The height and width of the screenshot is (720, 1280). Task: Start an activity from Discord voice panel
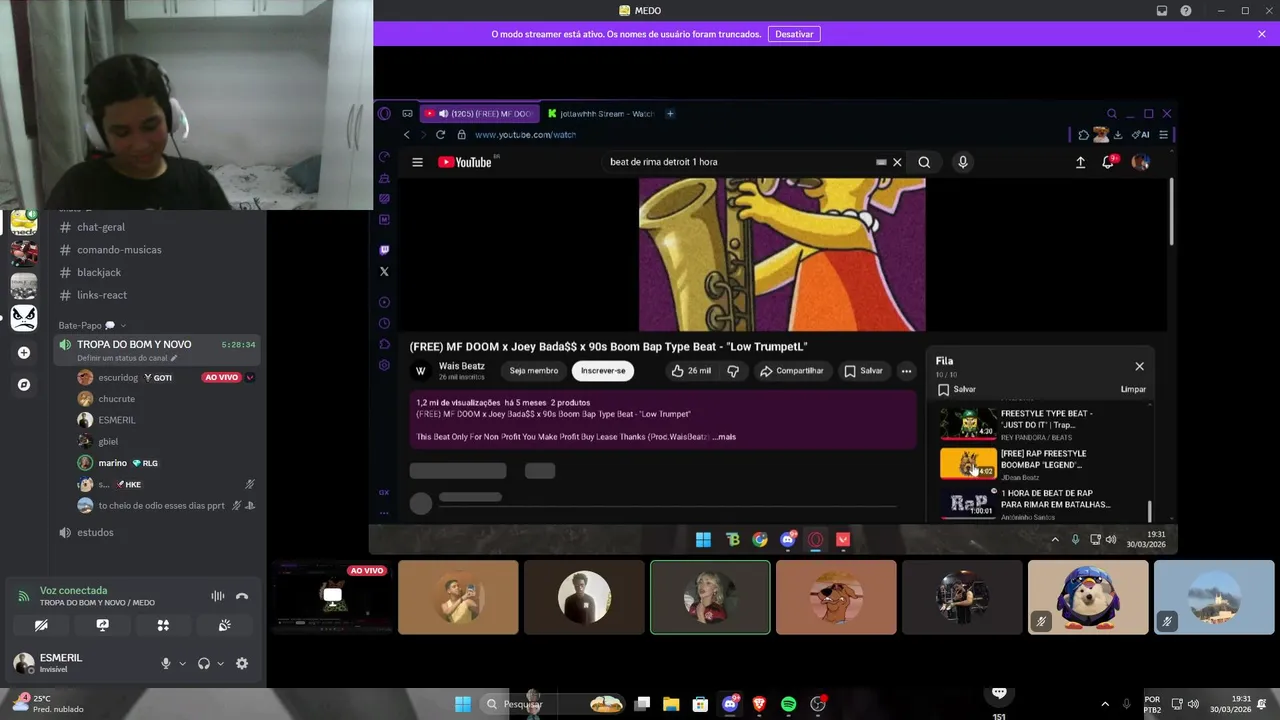pos(163,625)
